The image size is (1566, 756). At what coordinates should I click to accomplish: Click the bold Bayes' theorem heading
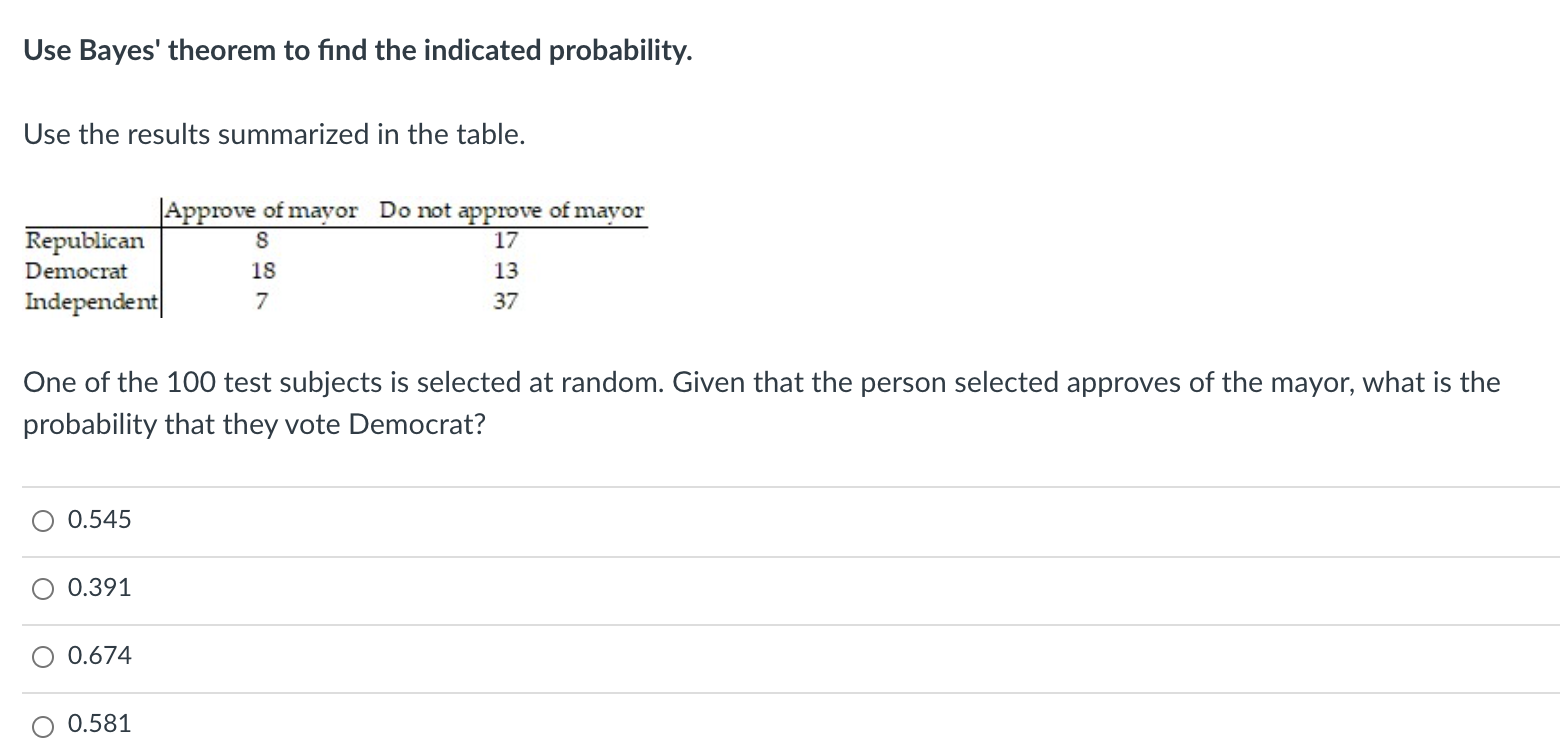(x=358, y=51)
